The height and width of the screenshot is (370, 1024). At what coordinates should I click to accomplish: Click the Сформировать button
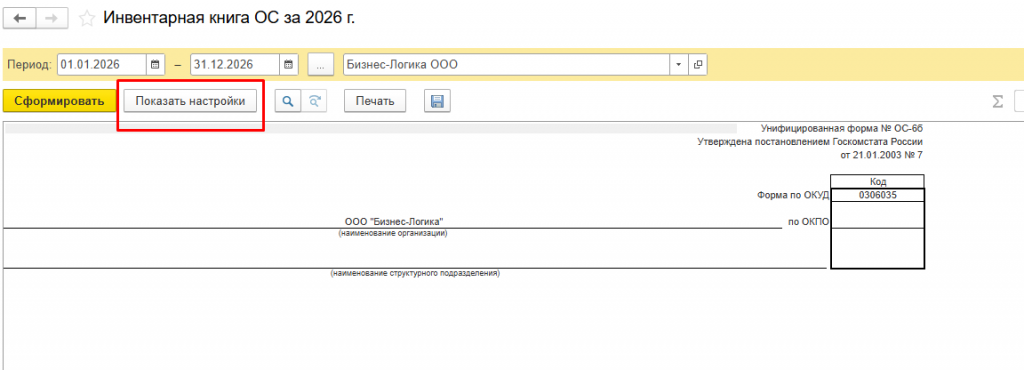click(59, 101)
